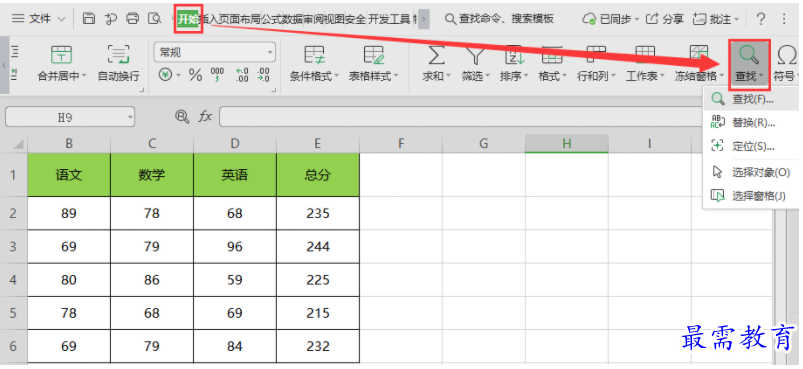Switch to the 开发工具 ribbon tab
Screen dimensions: 803x369
pyautogui.click(x=390, y=19)
